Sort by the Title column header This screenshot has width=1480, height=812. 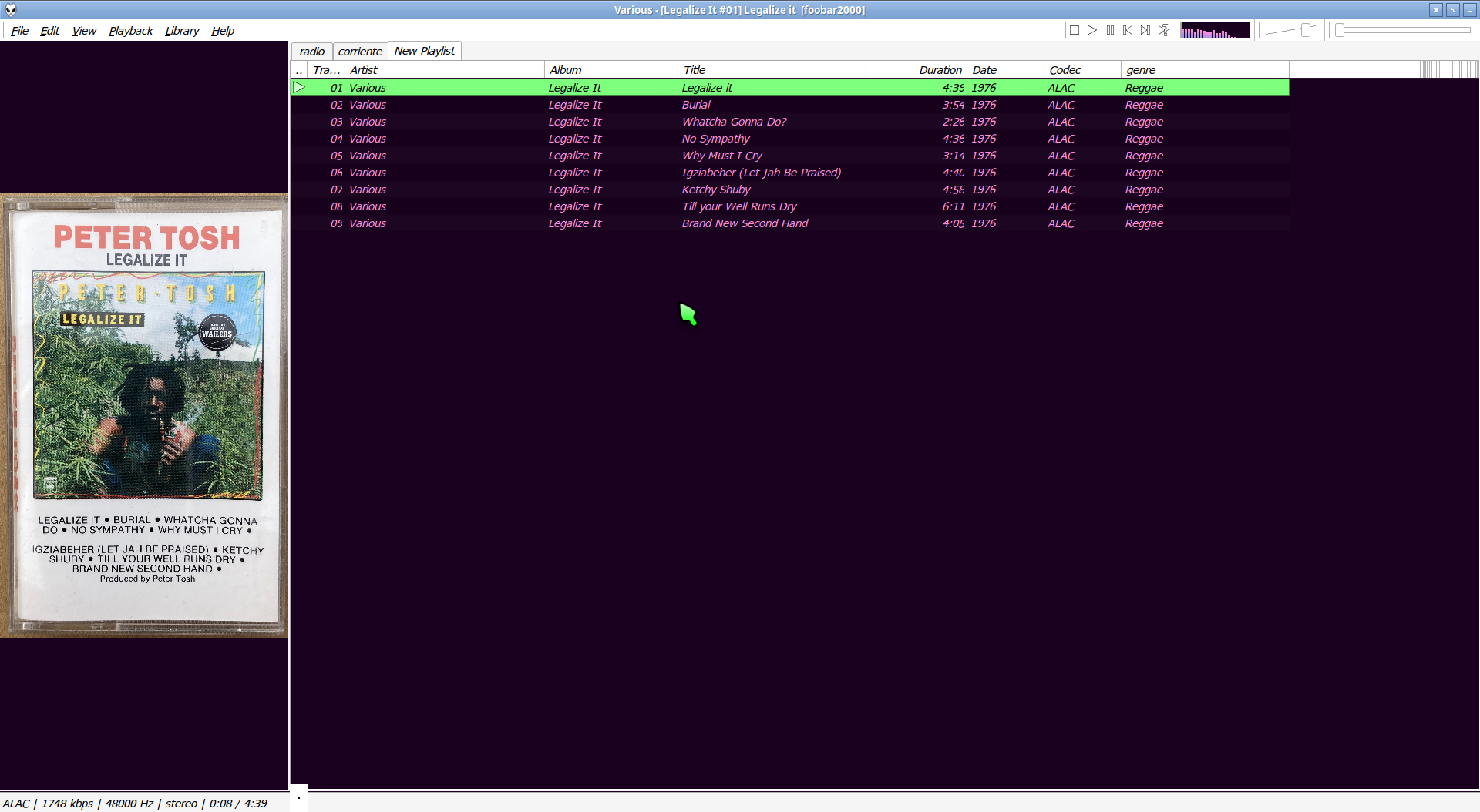pyautogui.click(x=772, y=70)
